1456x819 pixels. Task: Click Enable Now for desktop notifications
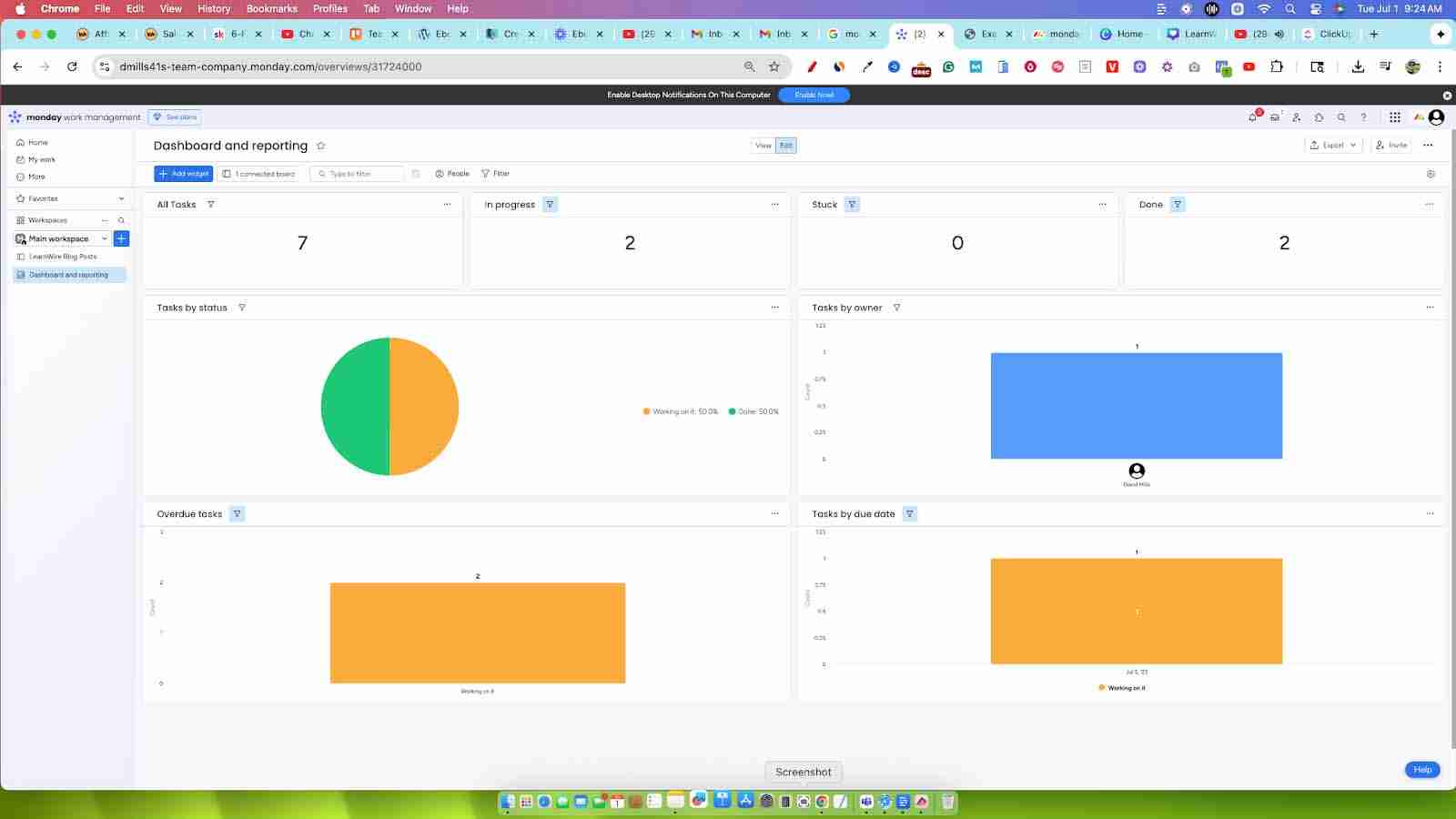(x=814, y=95)
